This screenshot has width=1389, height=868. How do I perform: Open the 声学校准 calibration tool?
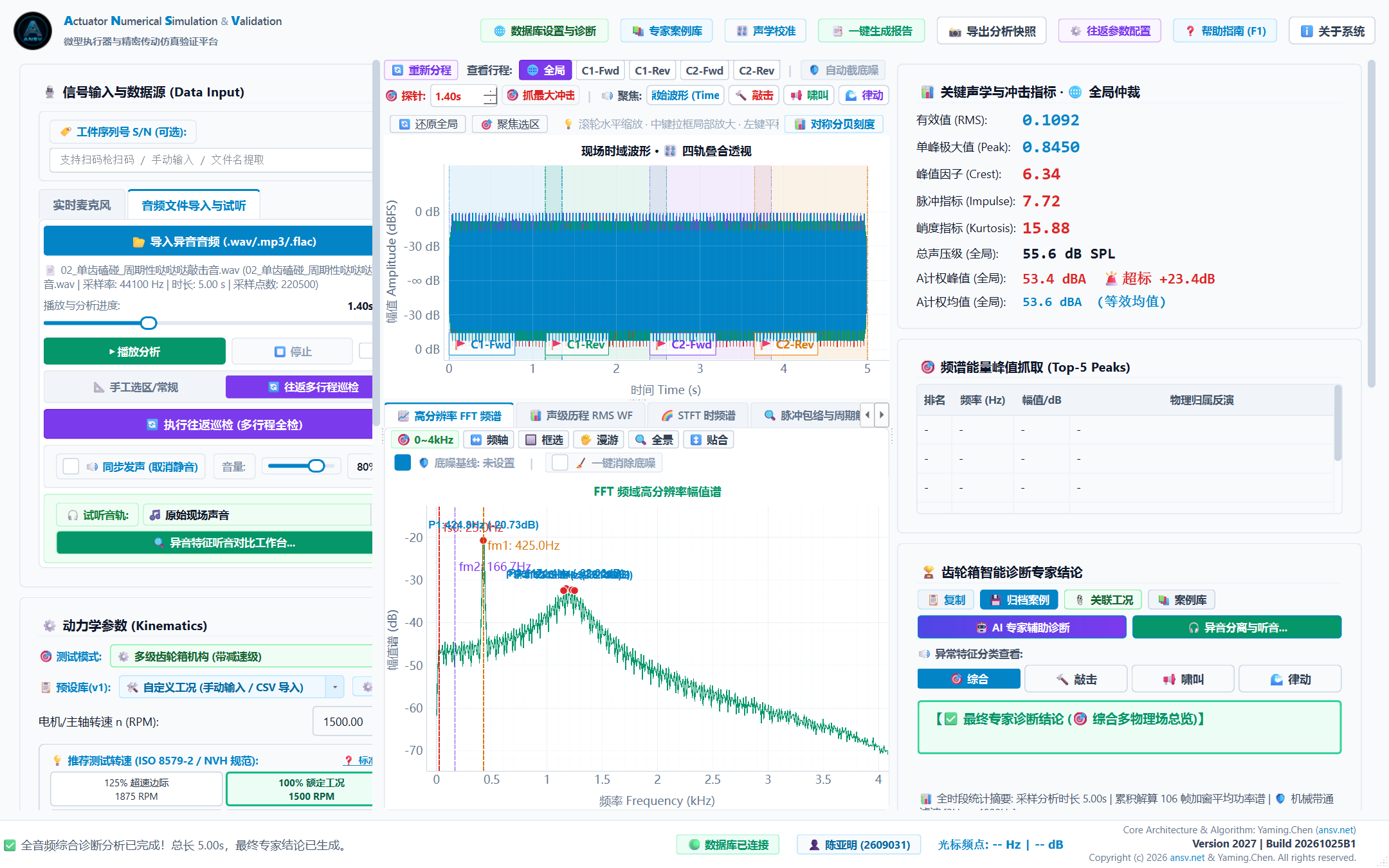point(765,31)
